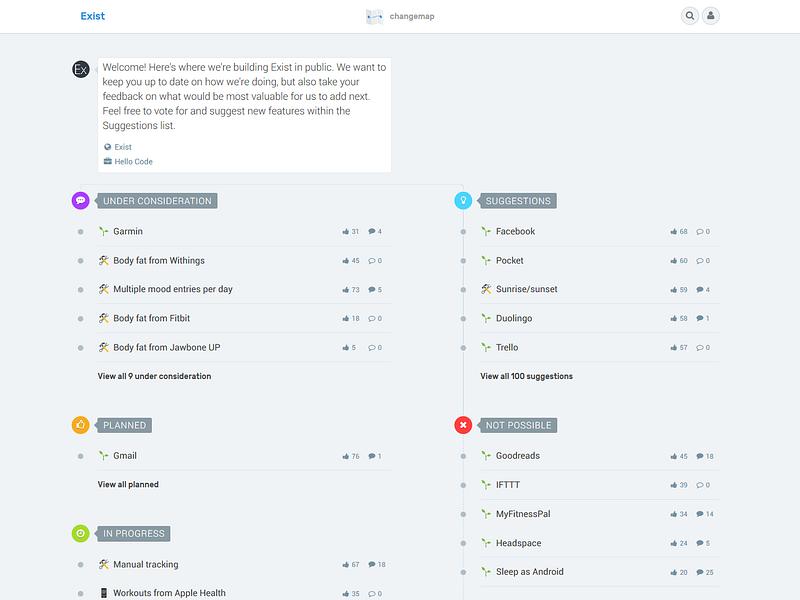The width and height of the screenshot is (800, 600).
Task: Open the Sleep as Android item
Action: (530, 572)
